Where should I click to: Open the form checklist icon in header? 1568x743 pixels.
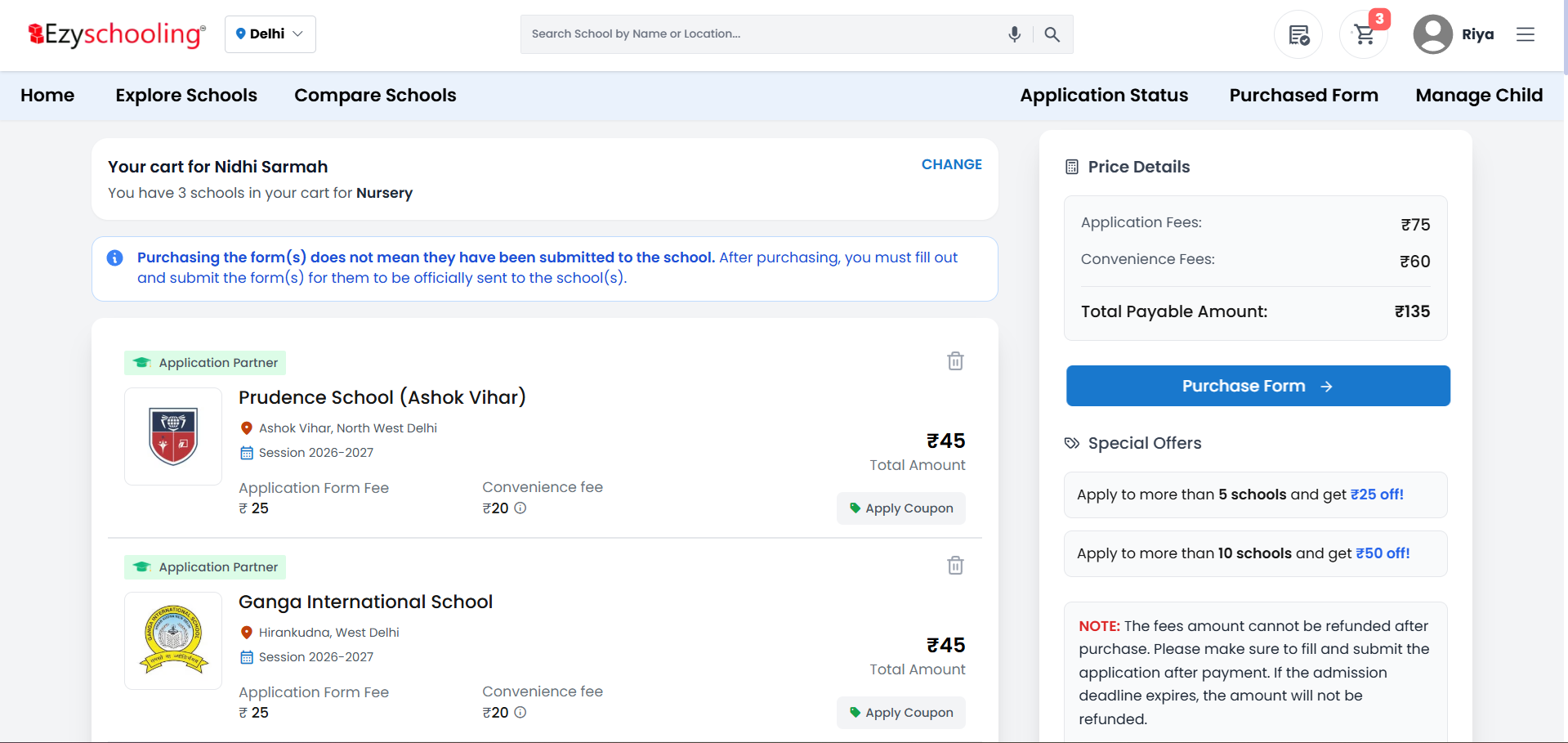tap(1298, 34)
